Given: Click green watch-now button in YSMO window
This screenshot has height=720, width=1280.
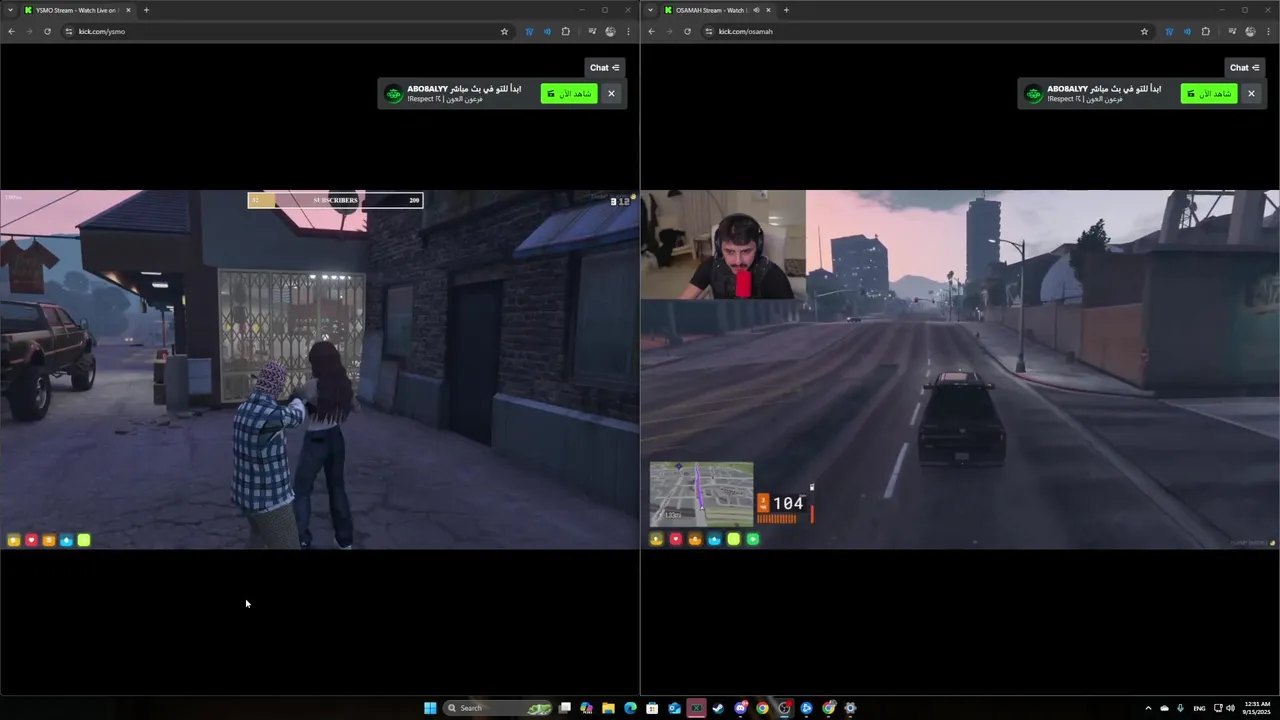Looking at the screenshot, I should pyautogui.click(x=569, y=93).
